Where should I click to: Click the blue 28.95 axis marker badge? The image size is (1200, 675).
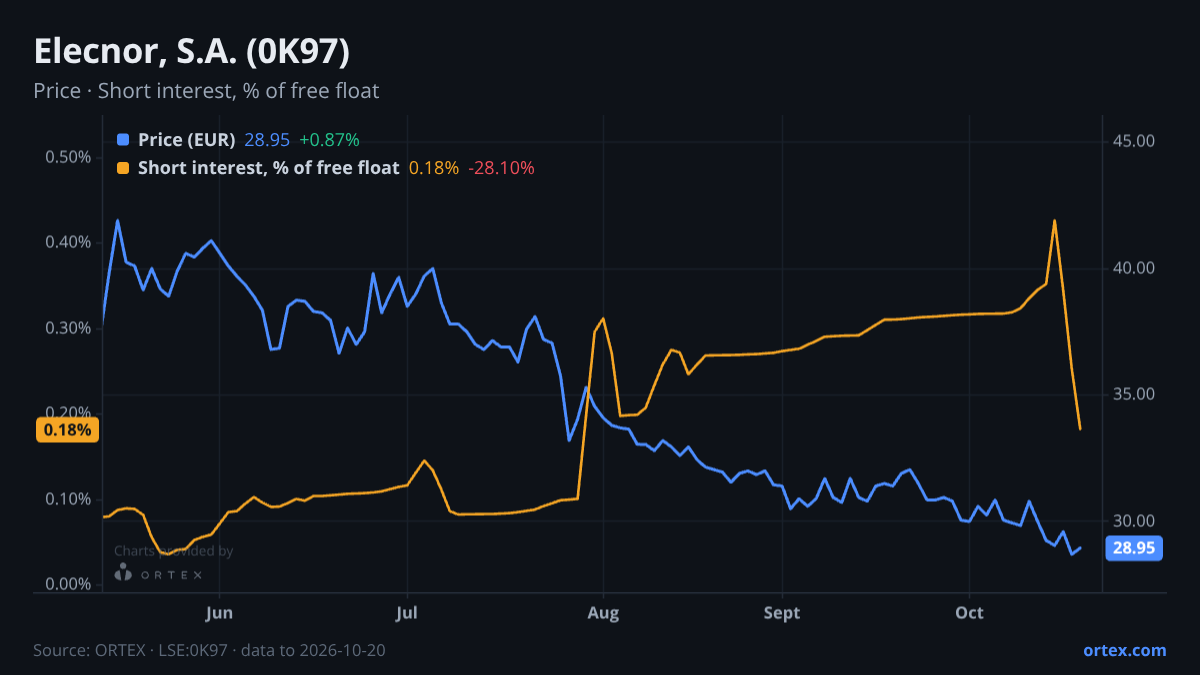[1134, 548]
